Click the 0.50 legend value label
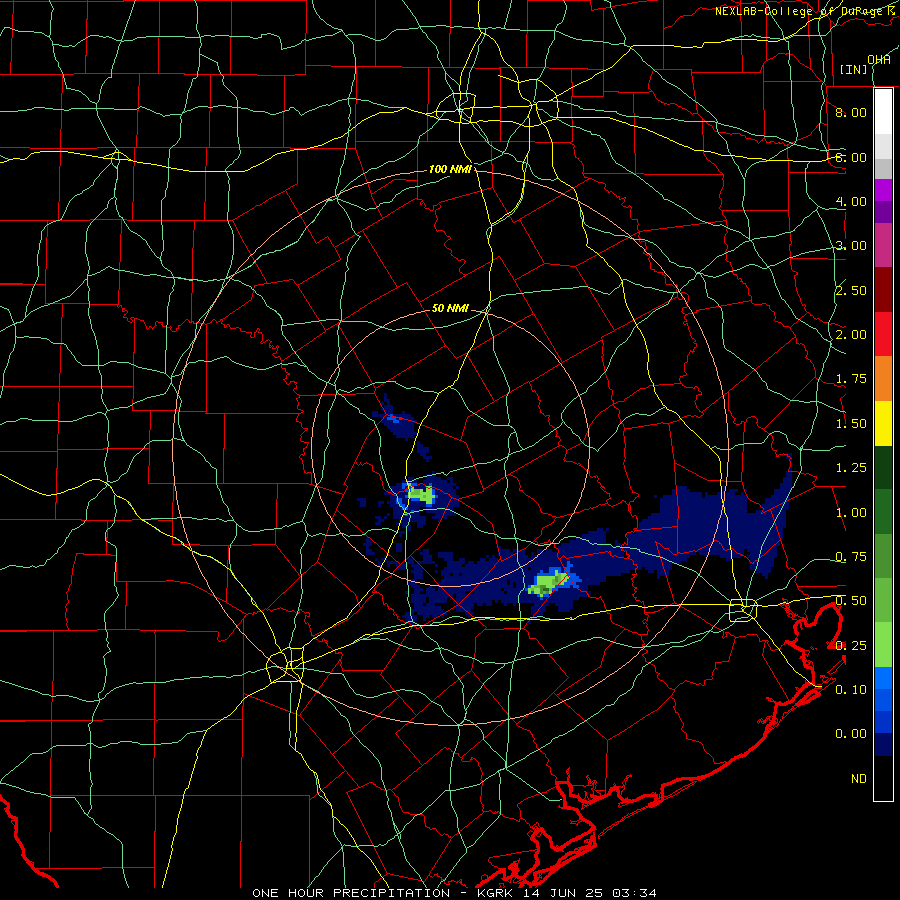900x900 pixels. point(851,601)
